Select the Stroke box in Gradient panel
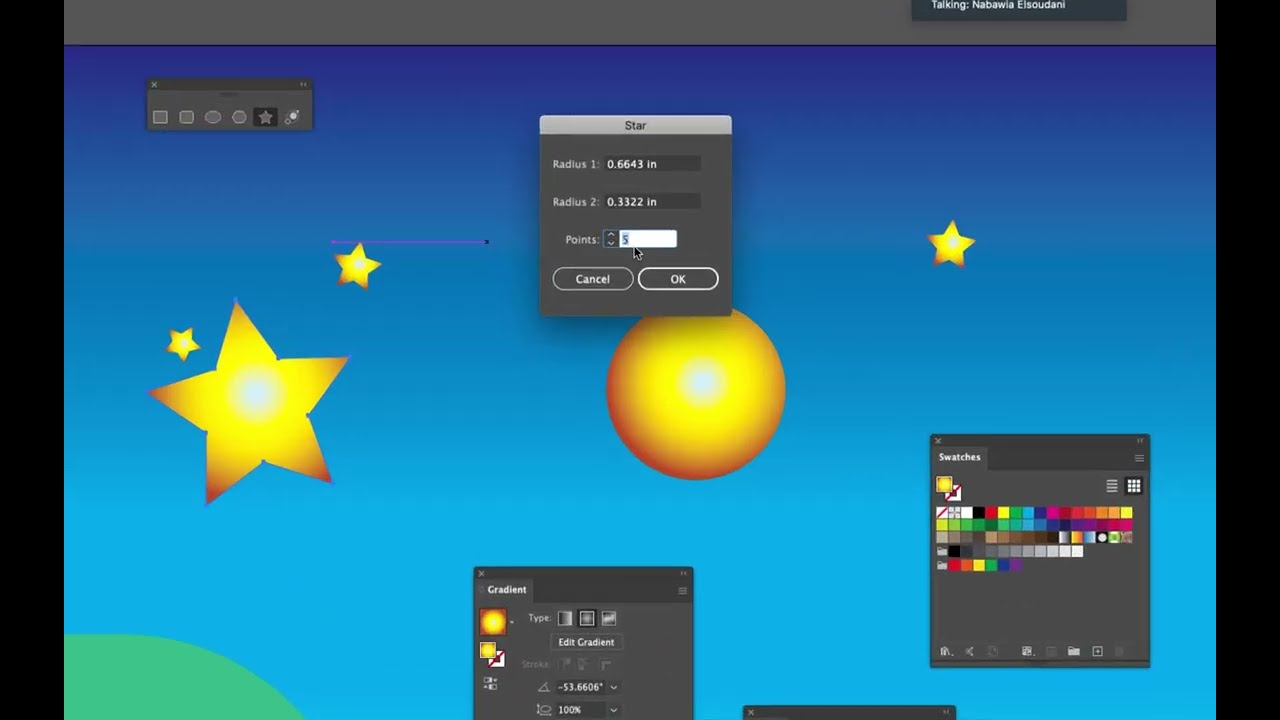1280x720 pixels. pos(497,660)
